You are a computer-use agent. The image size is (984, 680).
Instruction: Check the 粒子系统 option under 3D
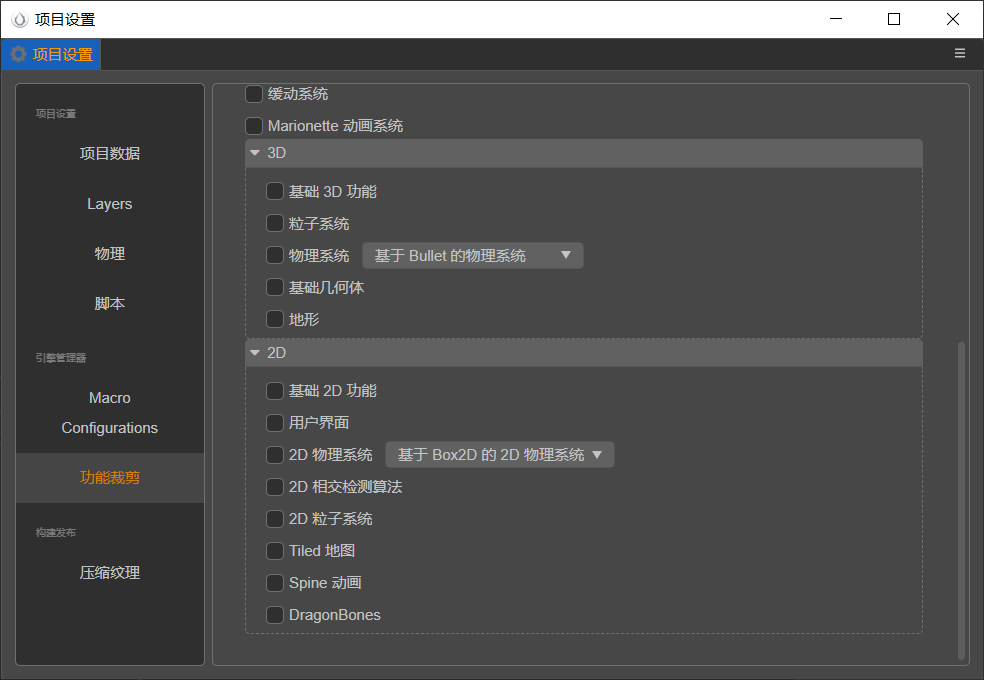tap(275, 223)
